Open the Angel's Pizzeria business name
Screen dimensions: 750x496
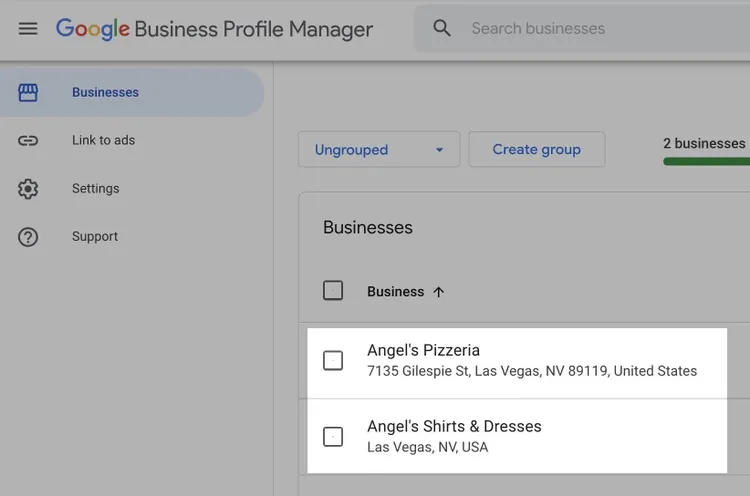point(423,350)
